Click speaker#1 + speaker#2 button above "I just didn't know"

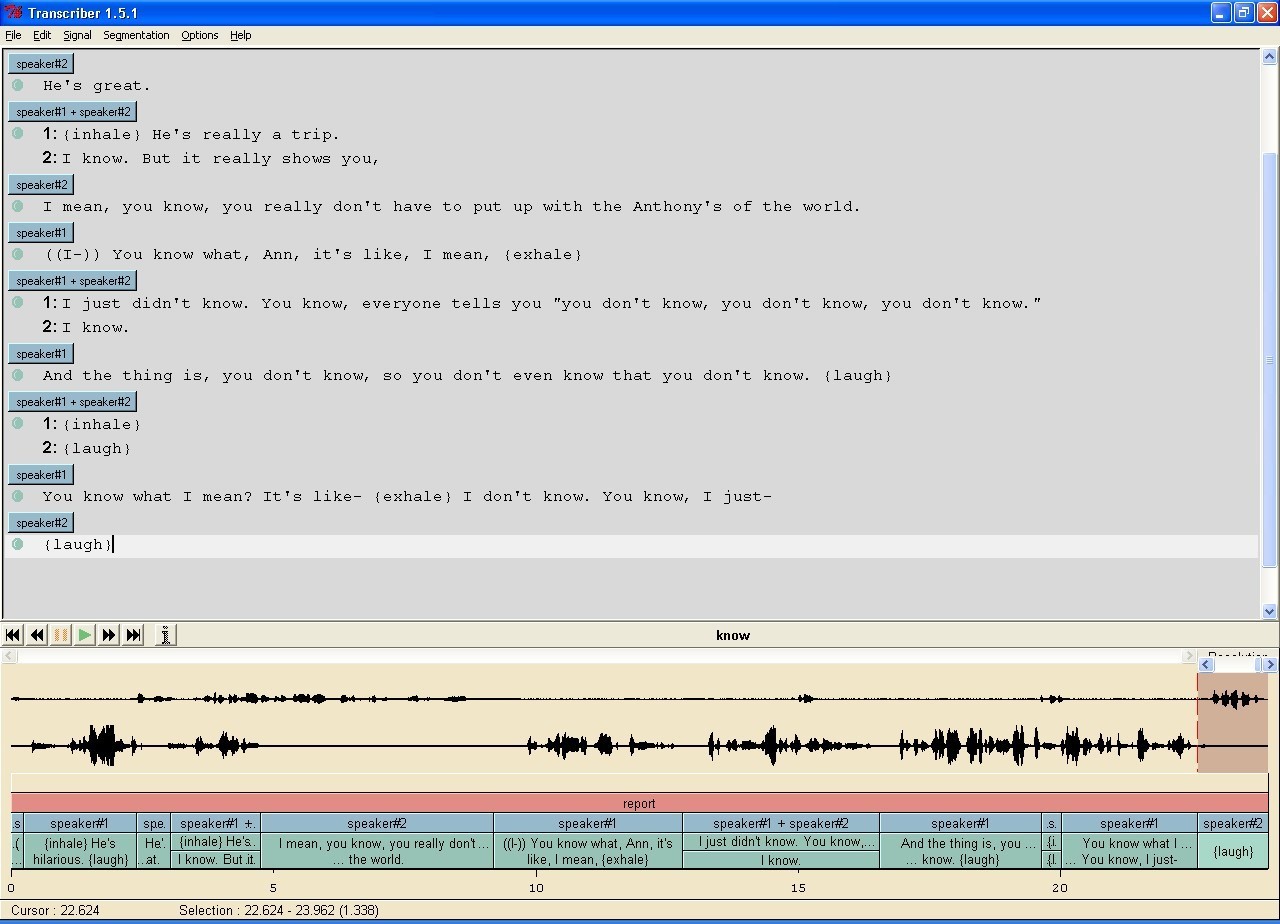[x=73, y=281]
